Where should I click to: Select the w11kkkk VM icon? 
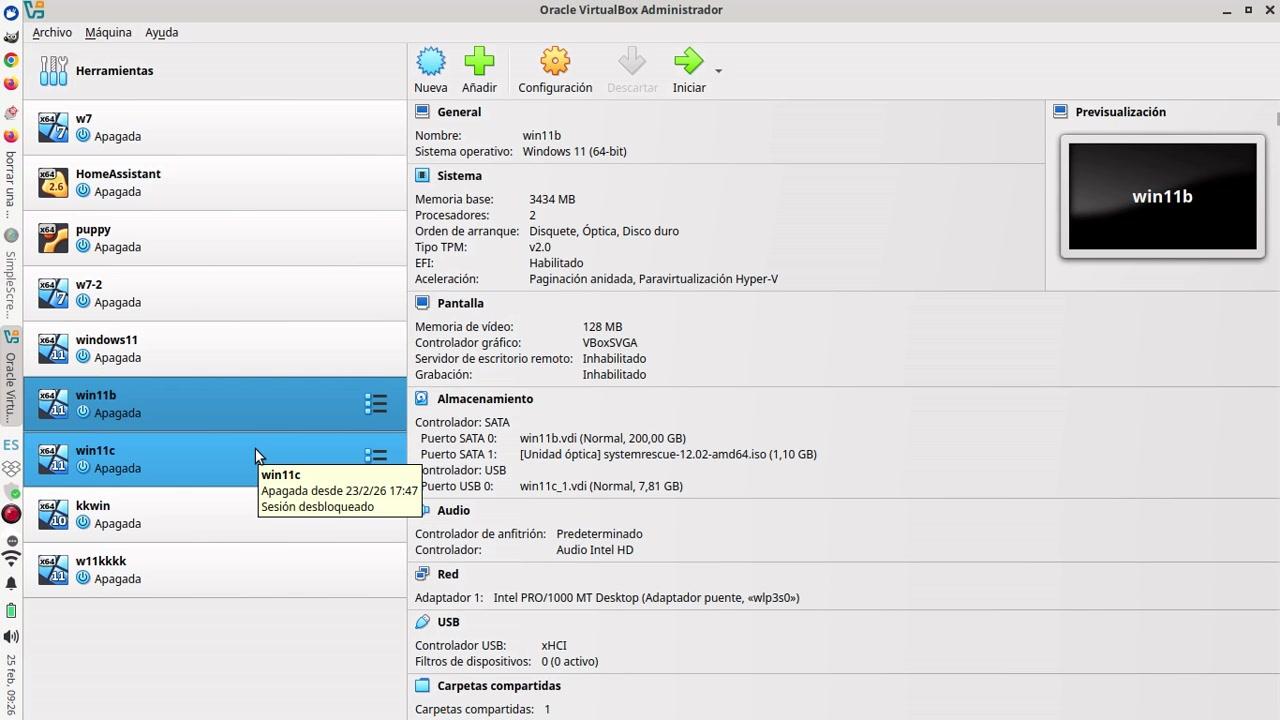pyautogui.click(x=53, y=570)
